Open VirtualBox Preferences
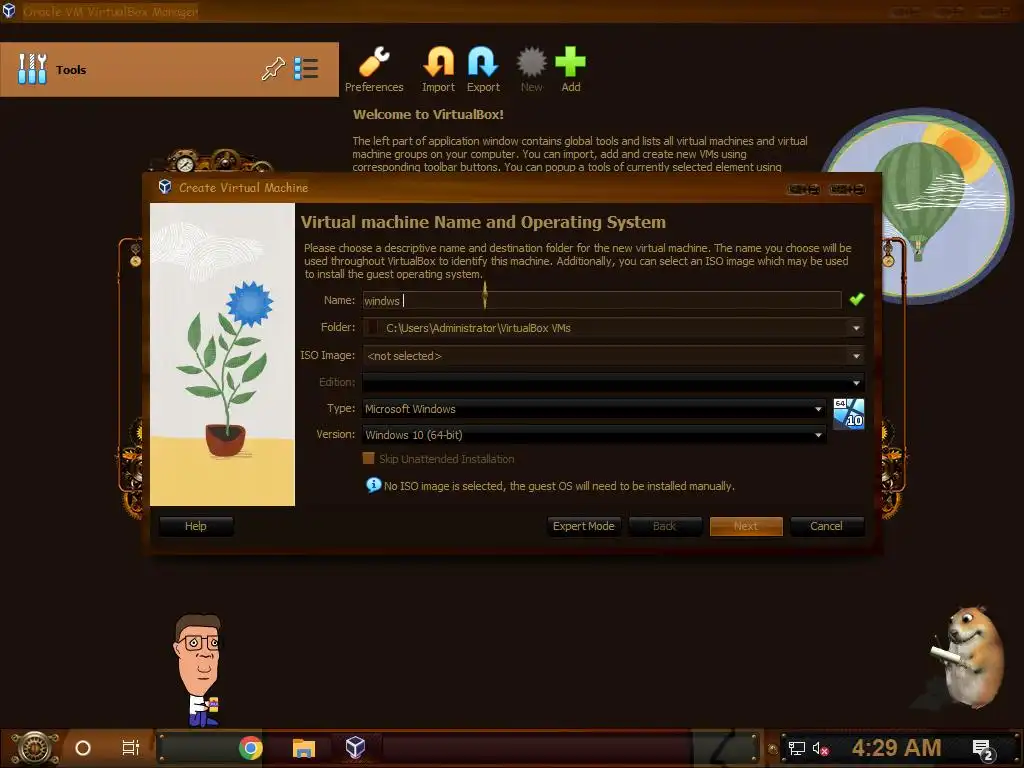Viewport: 1024px width, 768px height. 374,69
